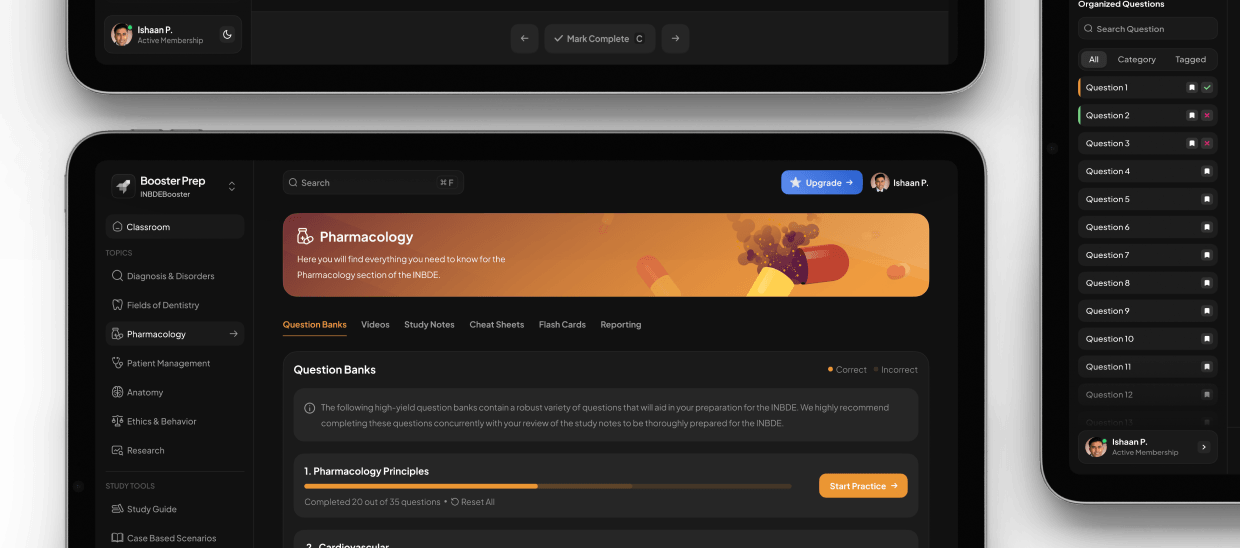Switch to the Videos tab
The height and width of the screenshot is (548, 1240).
375,325
